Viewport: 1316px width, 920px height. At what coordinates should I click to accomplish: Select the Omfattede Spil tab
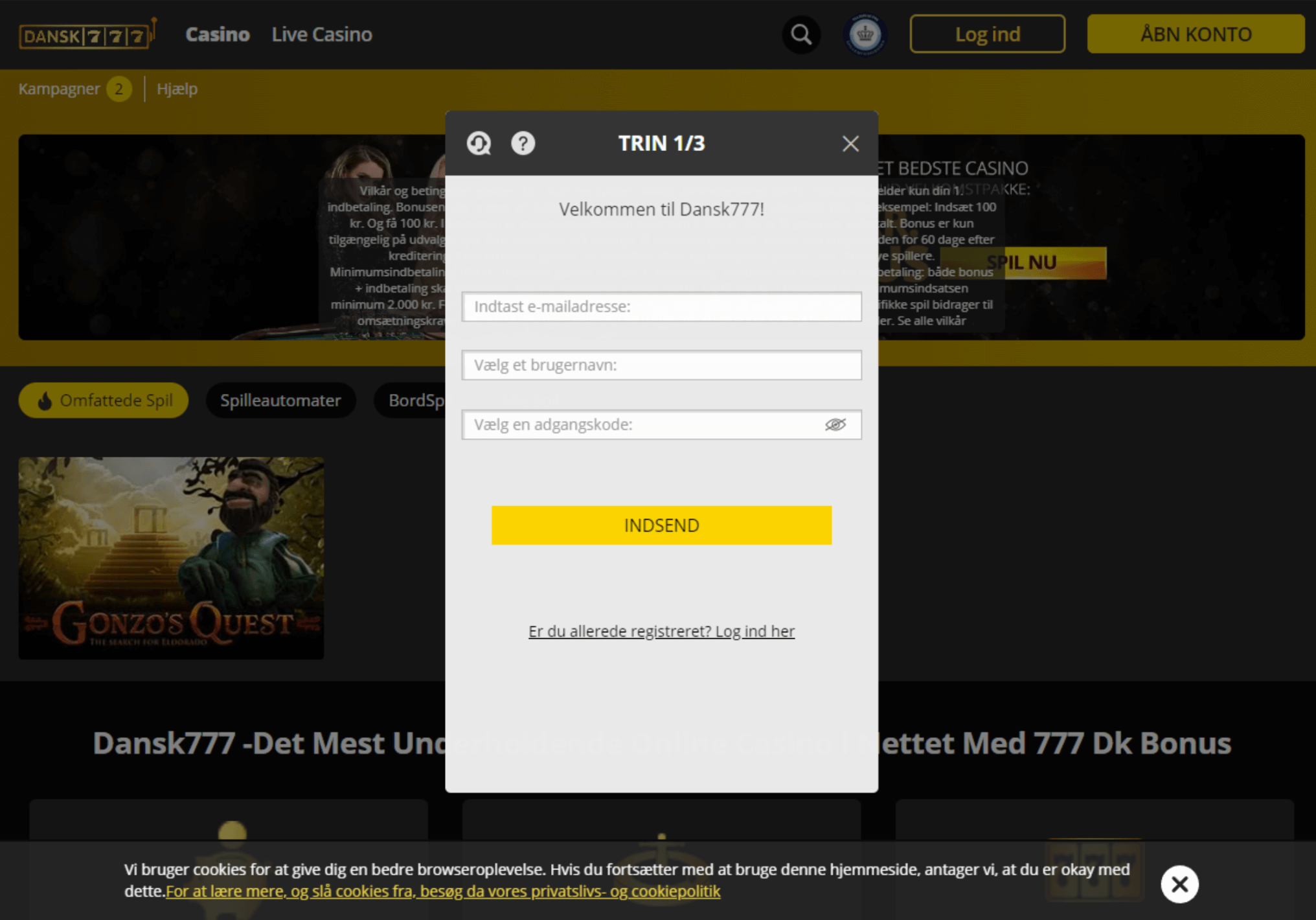pos(104,400)
